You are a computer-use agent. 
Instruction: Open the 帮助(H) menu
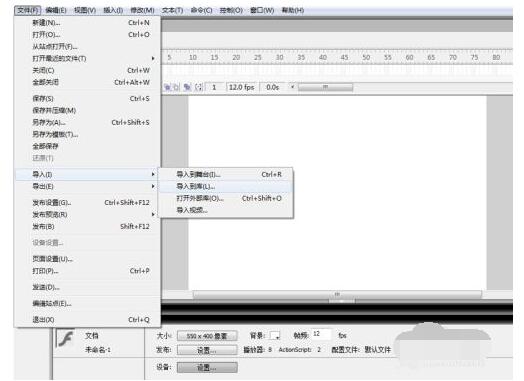(293, 10)
